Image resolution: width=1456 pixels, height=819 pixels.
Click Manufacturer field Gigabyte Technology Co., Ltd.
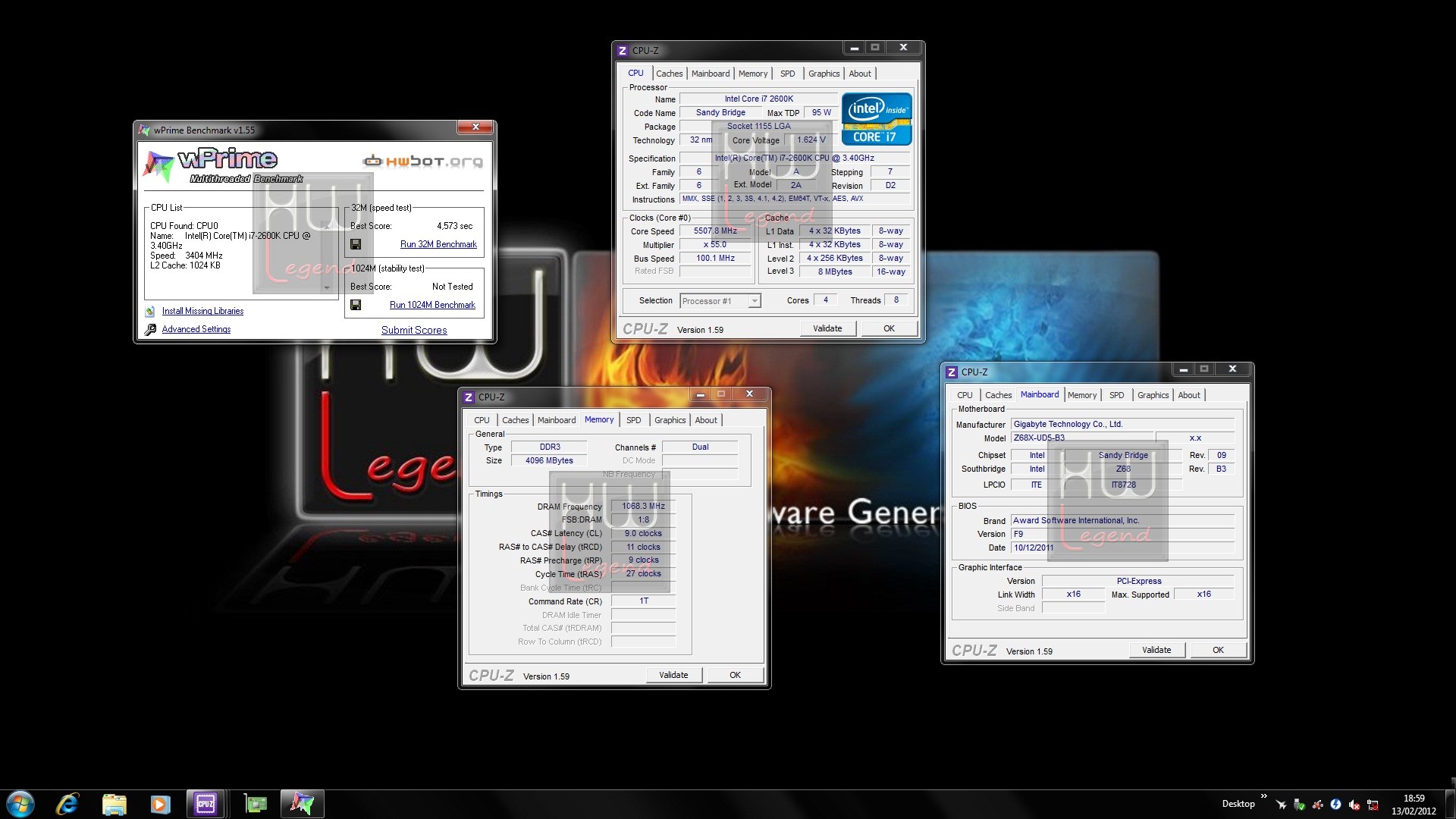pyautogui.click(x=1122, y=425)
